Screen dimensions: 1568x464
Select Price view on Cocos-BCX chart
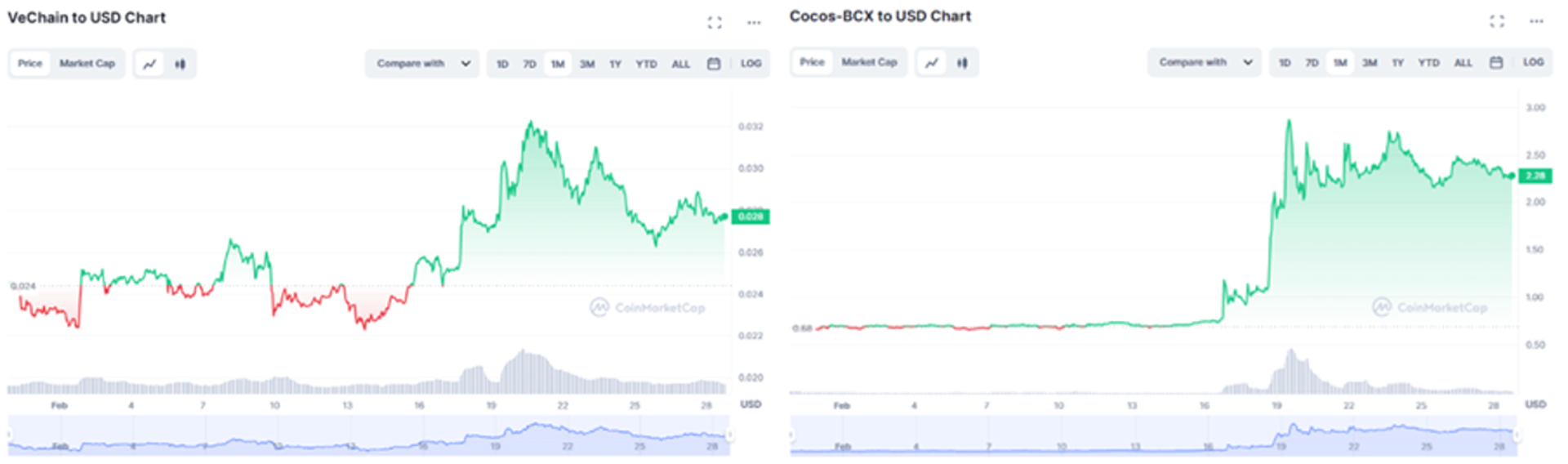click(812, 62)
